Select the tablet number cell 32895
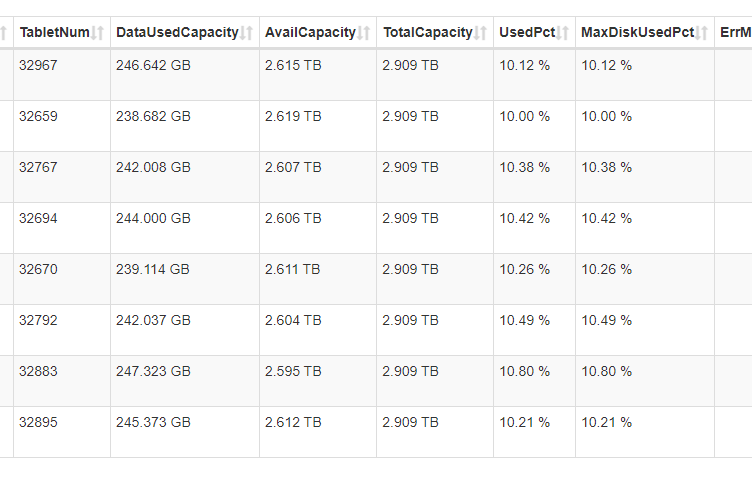The width and height of the screenshot is (752, 478). pyautogui.click(x=39, y=423)
